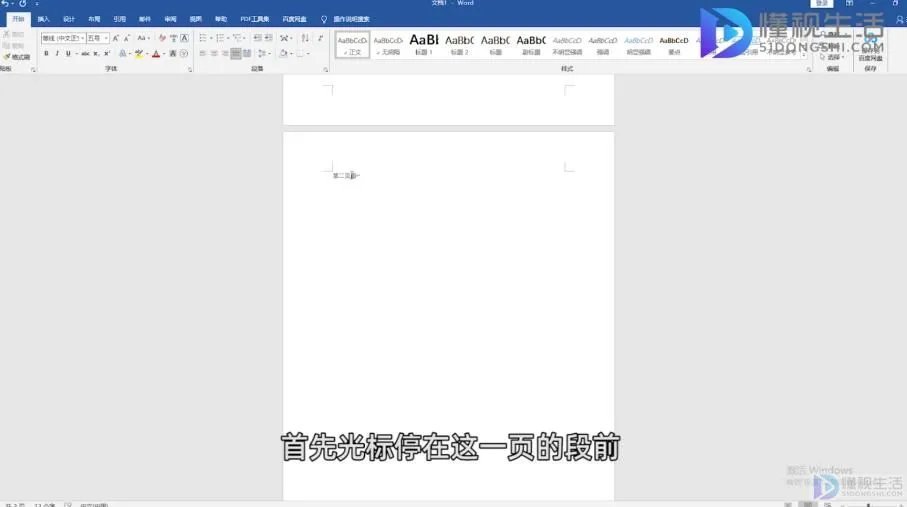Screen dimensions: 907x507
Task: Open the underline style dropdown arrow
Action: point(76,53)
